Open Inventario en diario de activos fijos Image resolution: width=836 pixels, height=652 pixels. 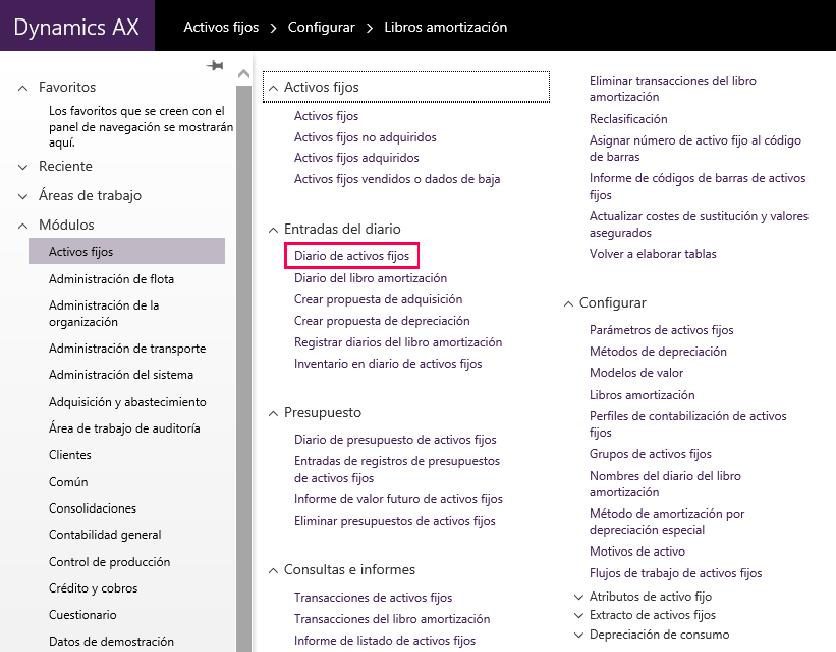[x=388, y=364]
